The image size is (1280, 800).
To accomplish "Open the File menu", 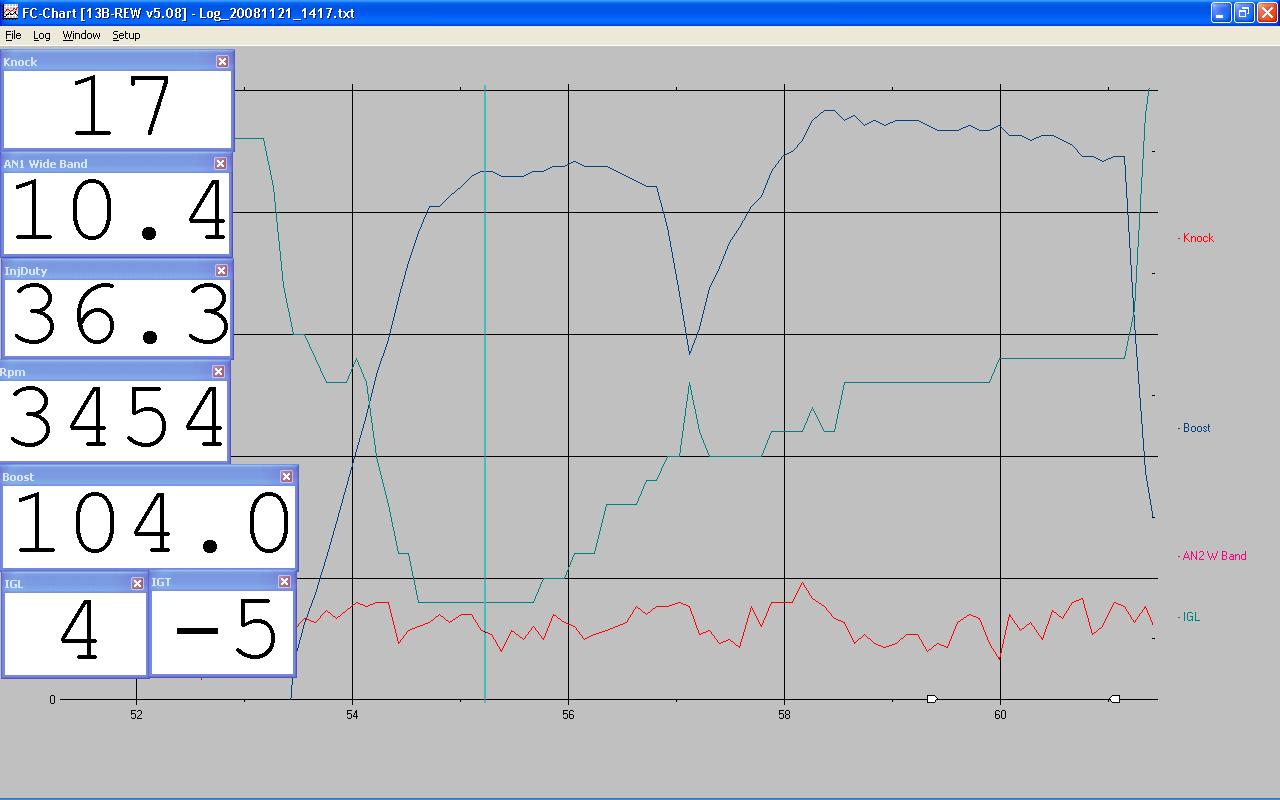I will [13, 35].
